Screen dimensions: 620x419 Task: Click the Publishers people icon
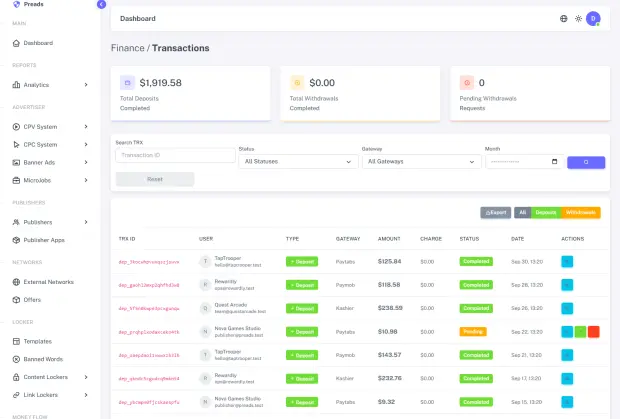[x=16, y=222]
